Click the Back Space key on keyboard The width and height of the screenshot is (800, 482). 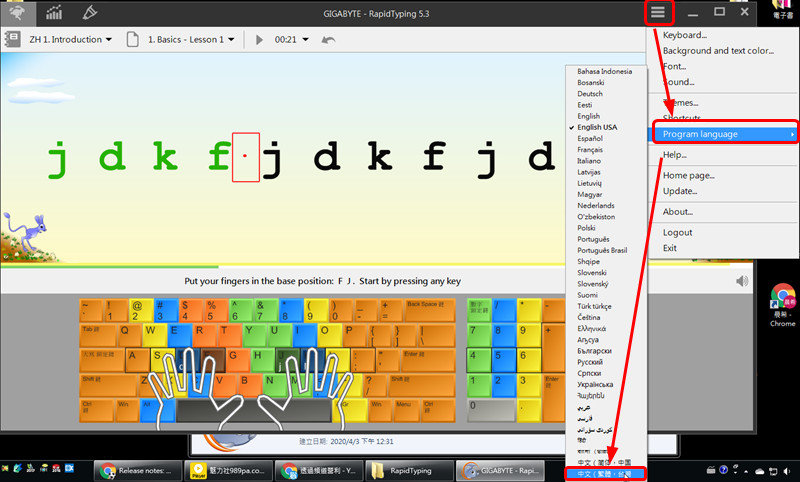point(430,310)
